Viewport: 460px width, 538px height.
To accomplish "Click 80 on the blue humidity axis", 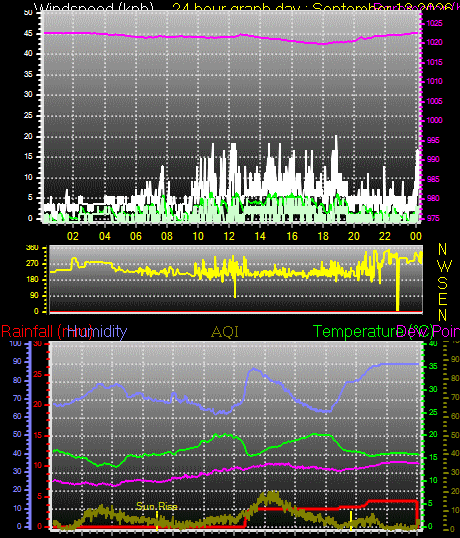I will 17,380.
